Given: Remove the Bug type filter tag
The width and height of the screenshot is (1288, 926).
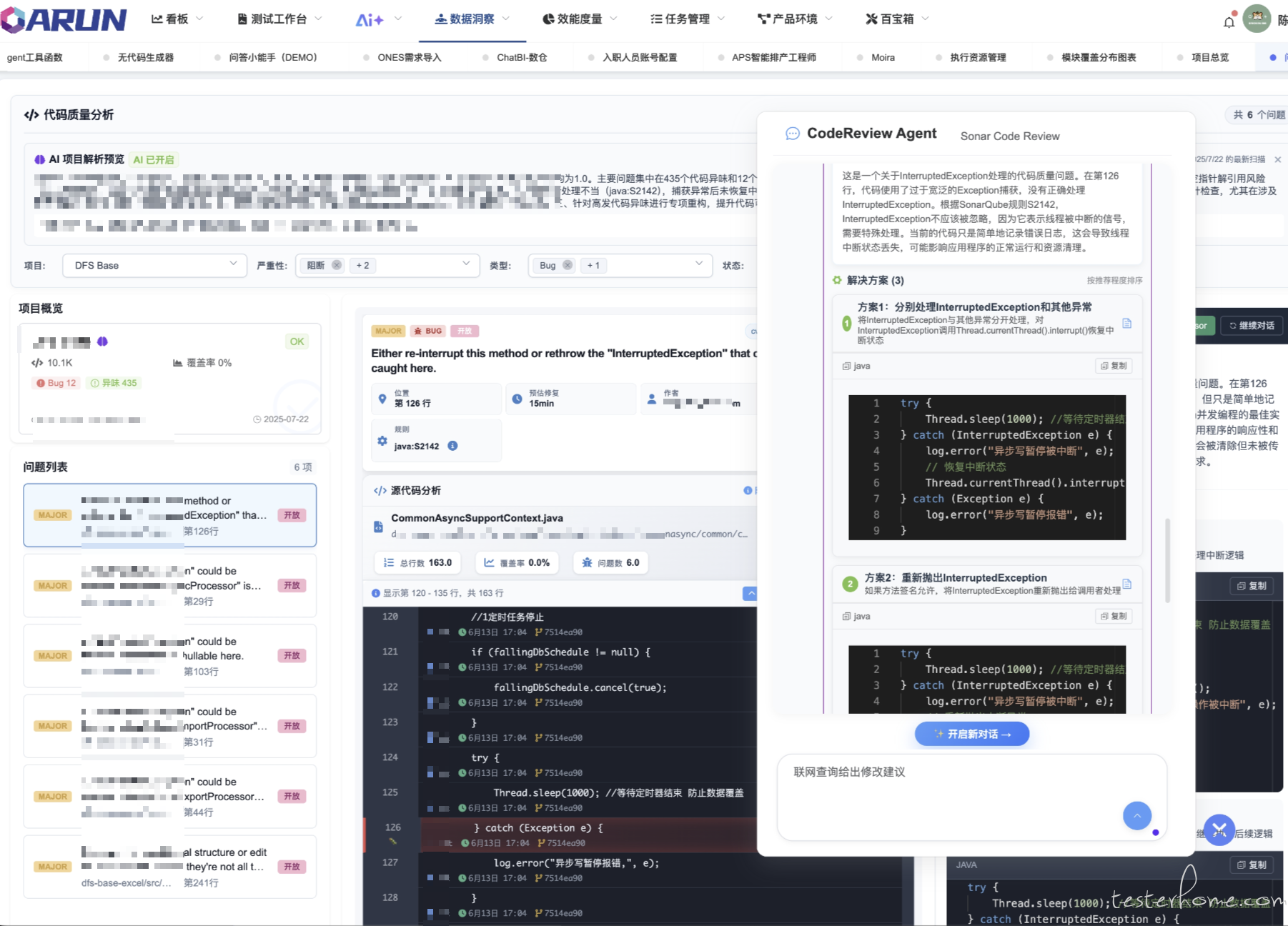Looking at the screenshot, I should click(x=568, y=265).
